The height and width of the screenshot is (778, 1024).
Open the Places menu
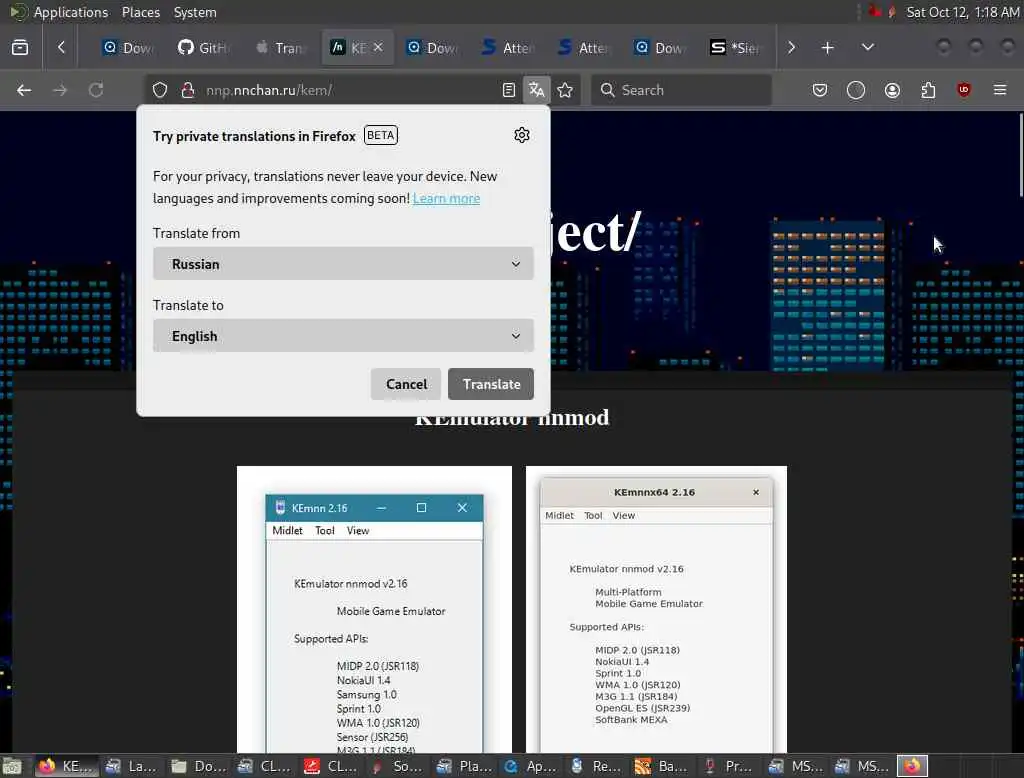point(141,12)
